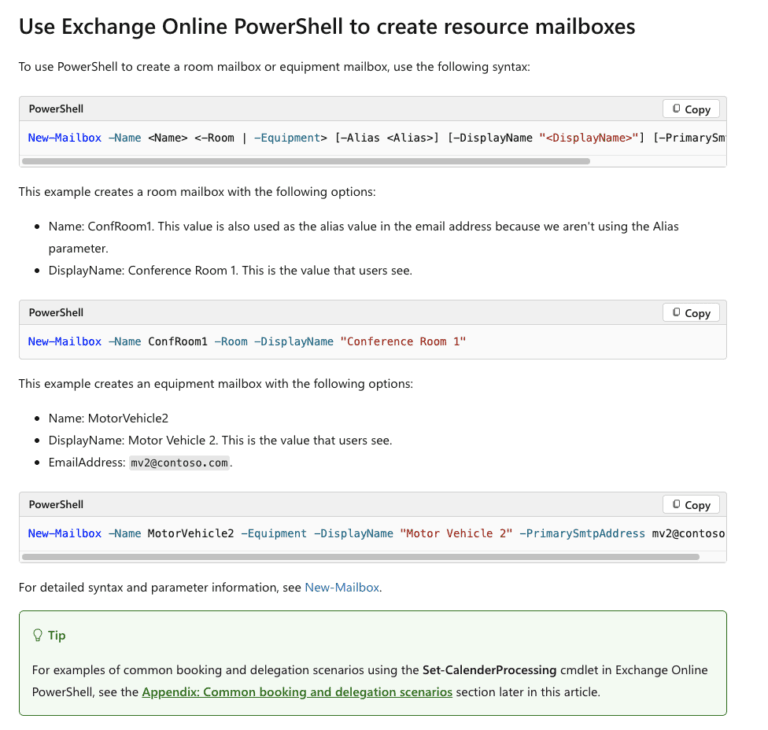Click the PowerShell label of first code block
This screenshot has height=730, width=768.
click(x=56, y=109)
